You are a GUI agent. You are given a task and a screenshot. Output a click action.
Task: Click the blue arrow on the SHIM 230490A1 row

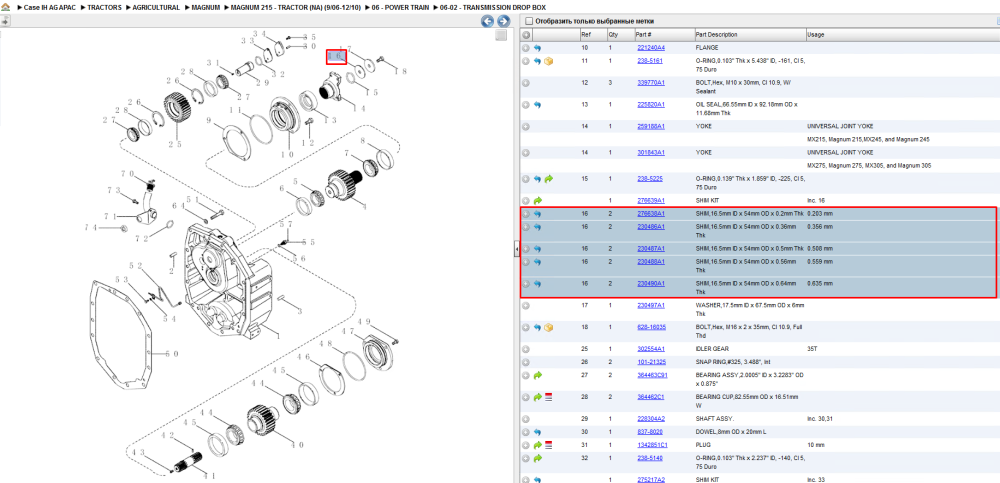coord(537,283)
